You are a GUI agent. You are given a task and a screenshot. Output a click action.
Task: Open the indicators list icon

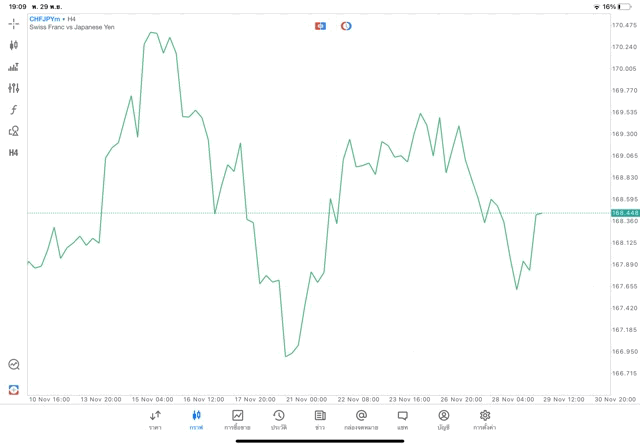tap(13, 67)
